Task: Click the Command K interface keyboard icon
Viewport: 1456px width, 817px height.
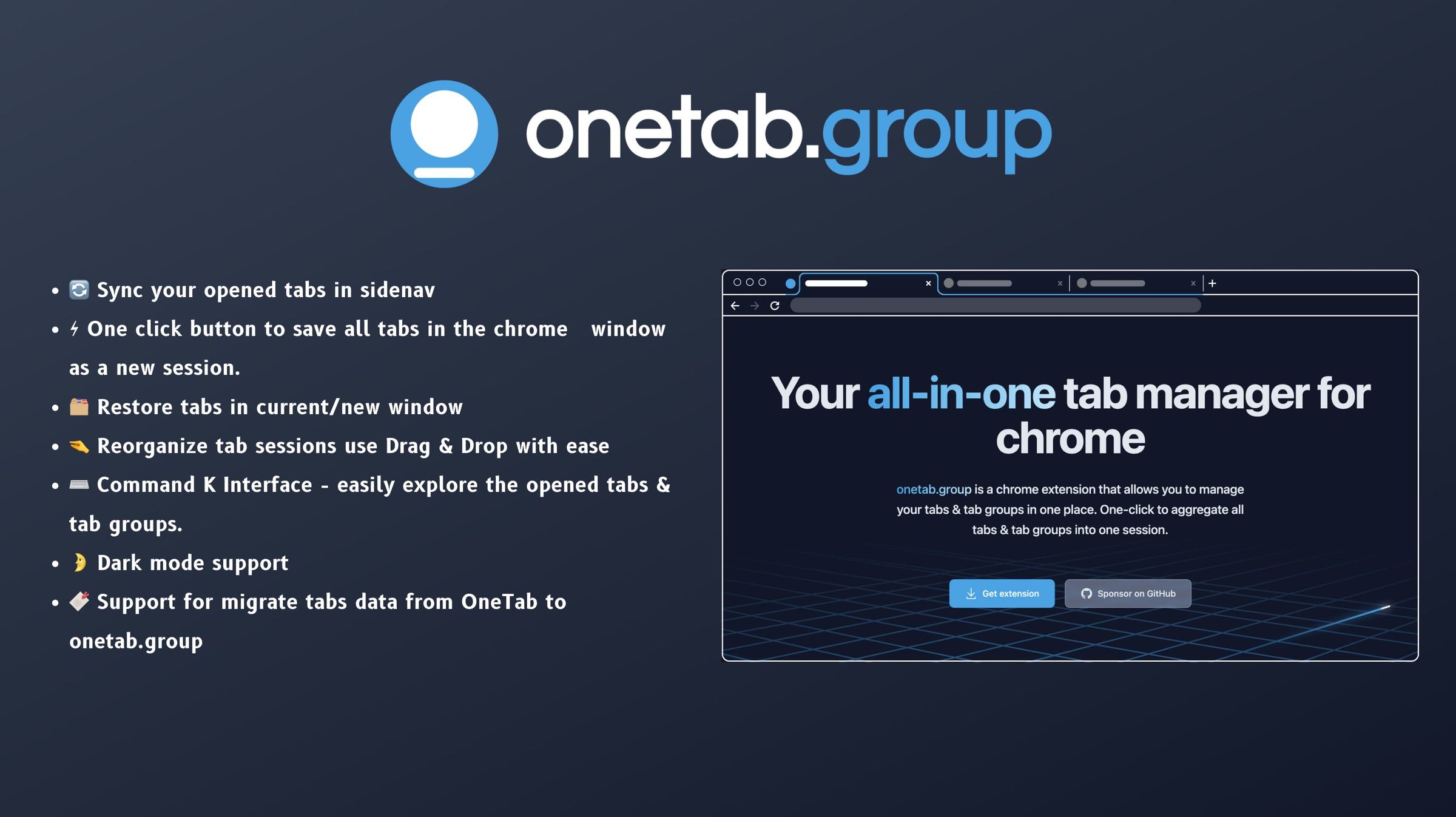Action: coord(79,484)
